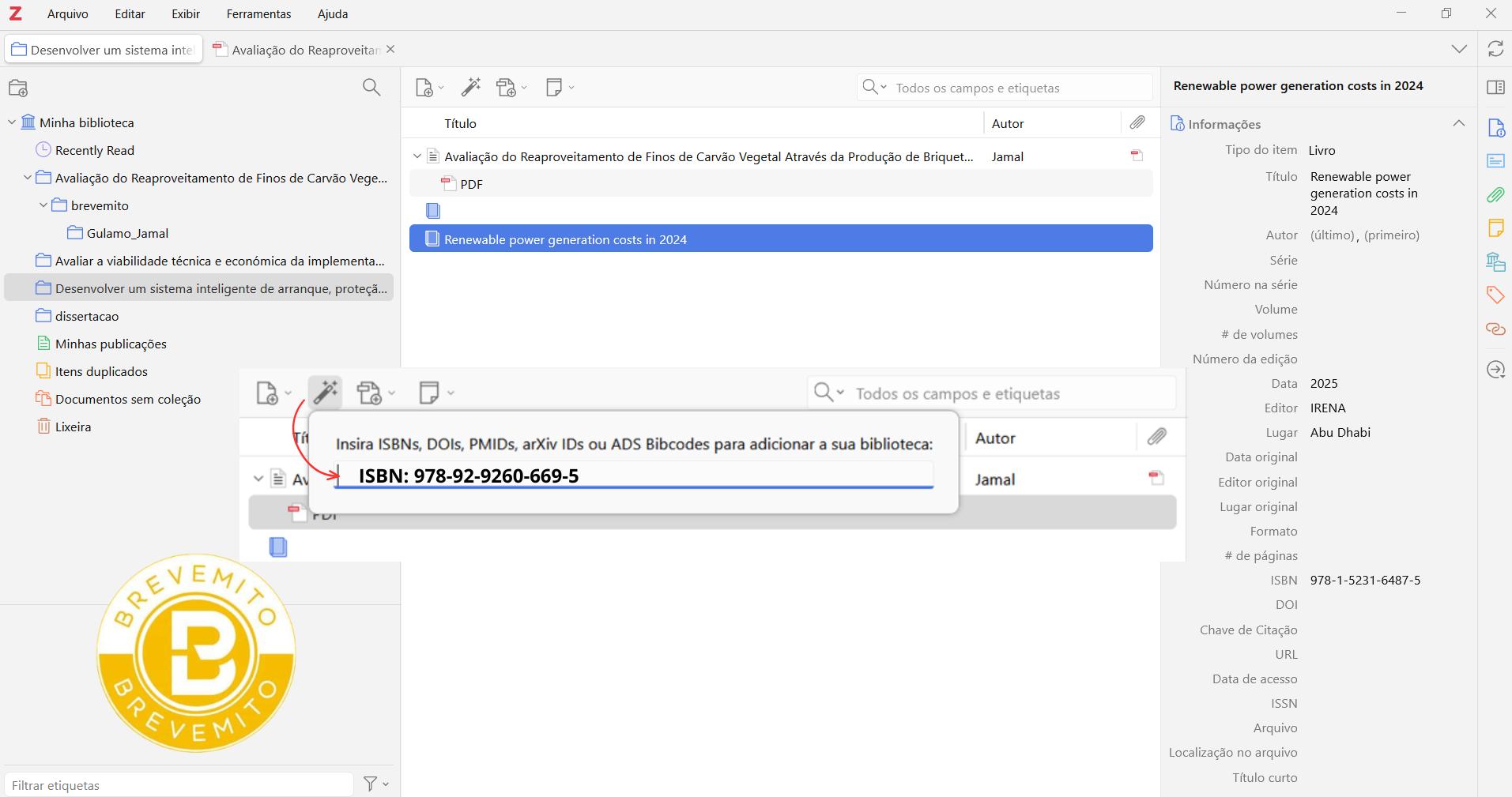The image size is (1512, 797).
Task: Collapse the Avaliação do Reaproveitamento collection
Action: point(28,178)
